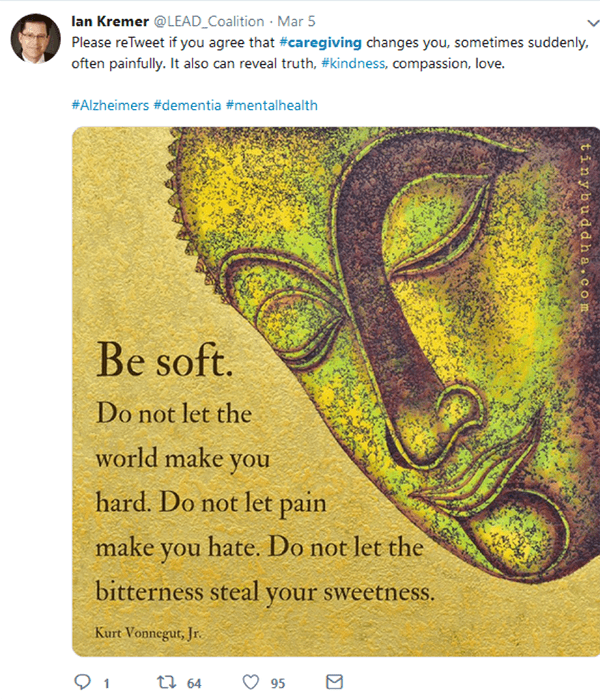Open the #kindness hashtag link
This screenshot has width=600, height=699.
[353, 63]
